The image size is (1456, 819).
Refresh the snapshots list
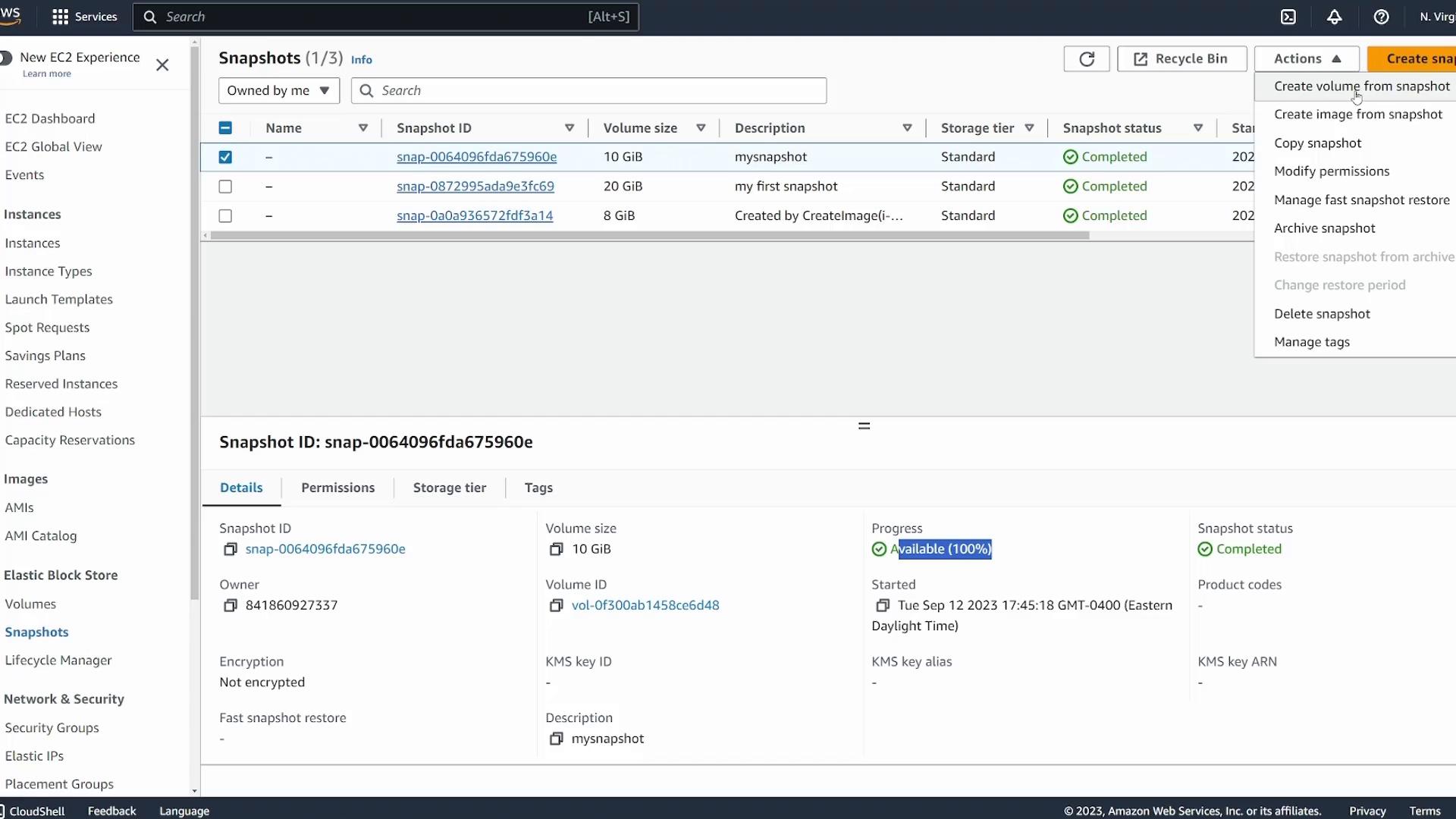click(1087, 59)
